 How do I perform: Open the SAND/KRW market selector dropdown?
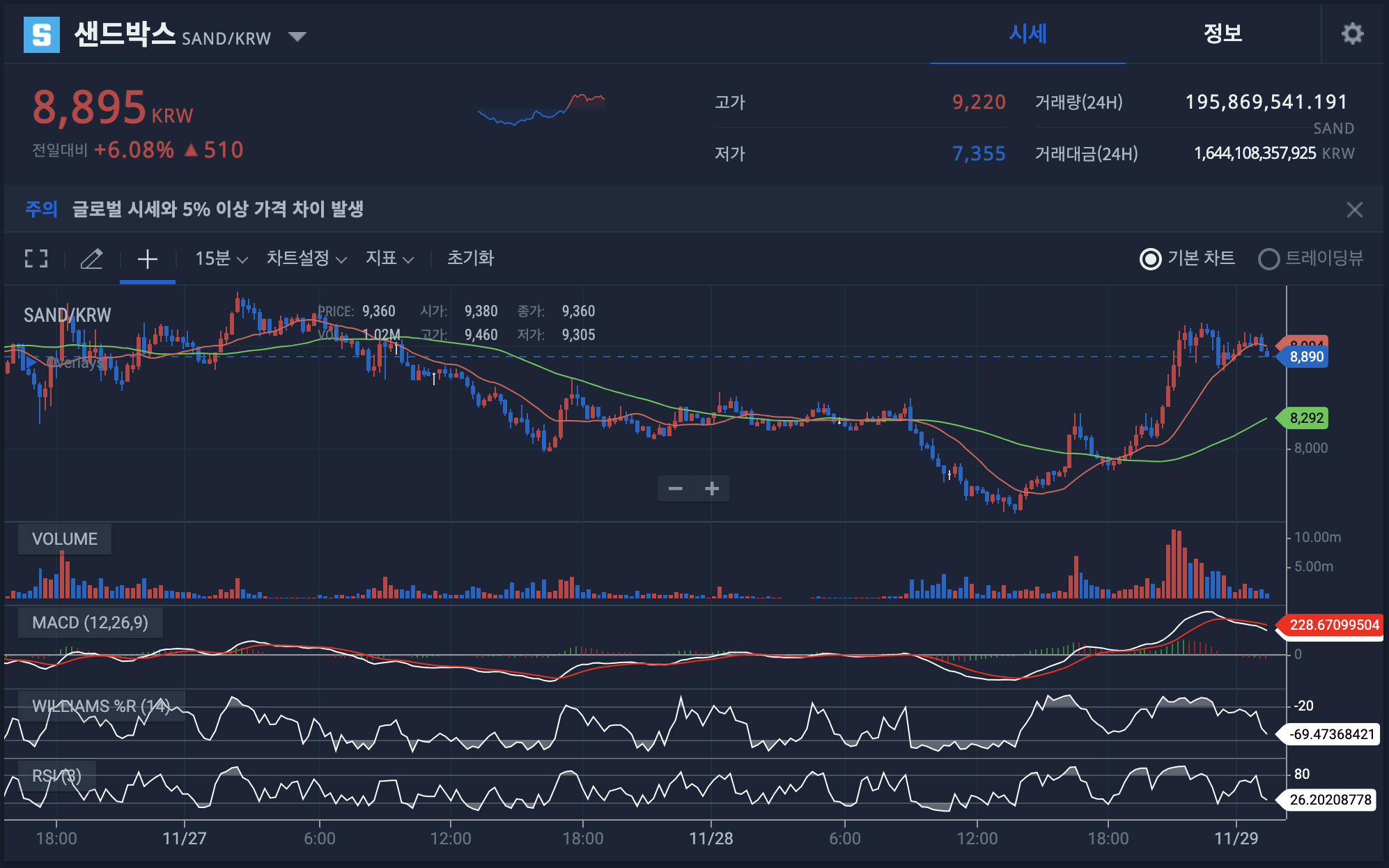[x=297, y=37]
